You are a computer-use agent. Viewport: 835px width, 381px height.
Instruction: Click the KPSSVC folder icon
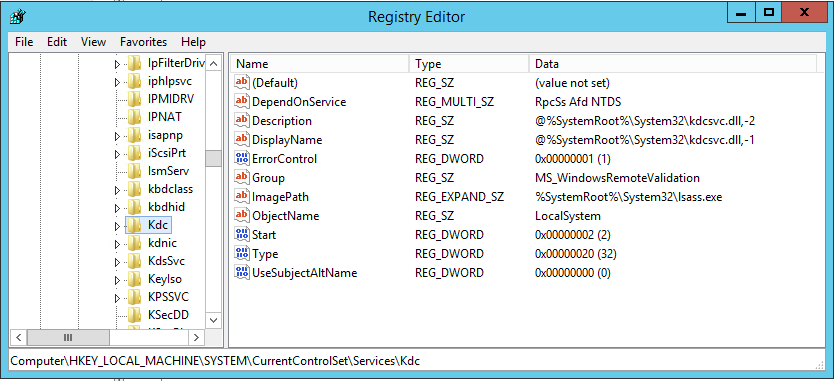(135, 297)
